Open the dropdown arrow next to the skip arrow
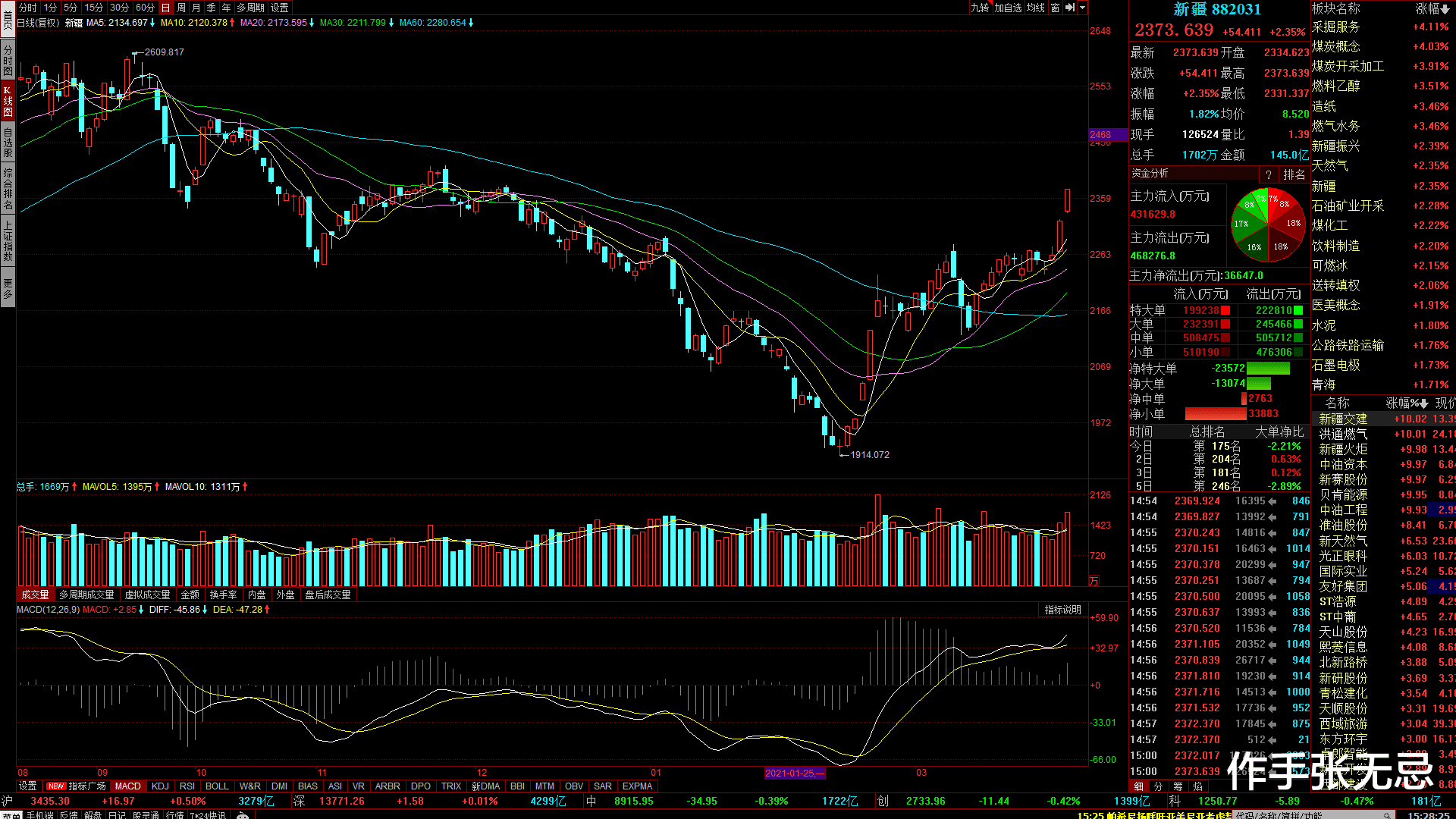Viewport: 1456px width, 819px height. (1083, 8)
